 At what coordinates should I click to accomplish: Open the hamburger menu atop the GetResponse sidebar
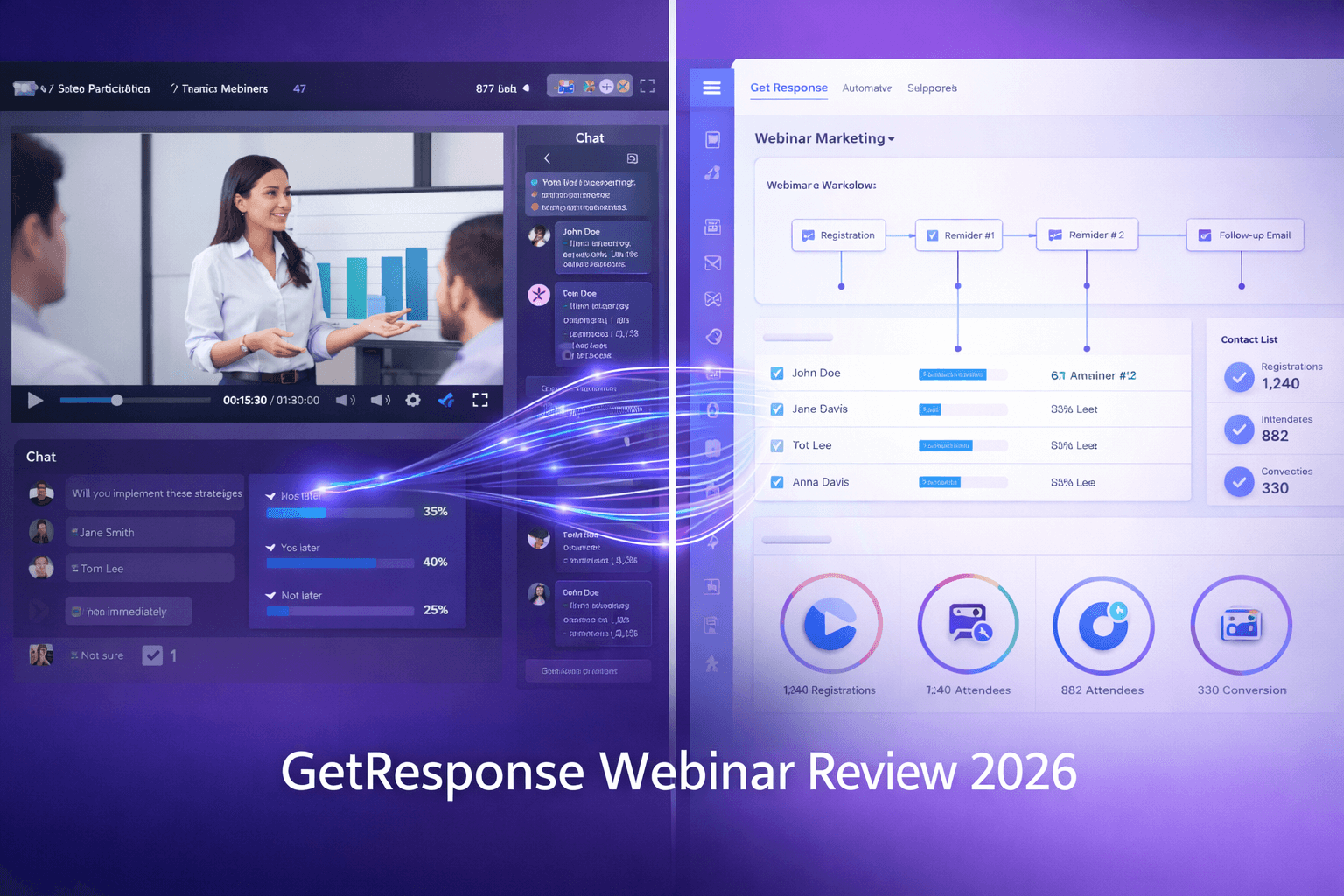[x=711, y=87]
